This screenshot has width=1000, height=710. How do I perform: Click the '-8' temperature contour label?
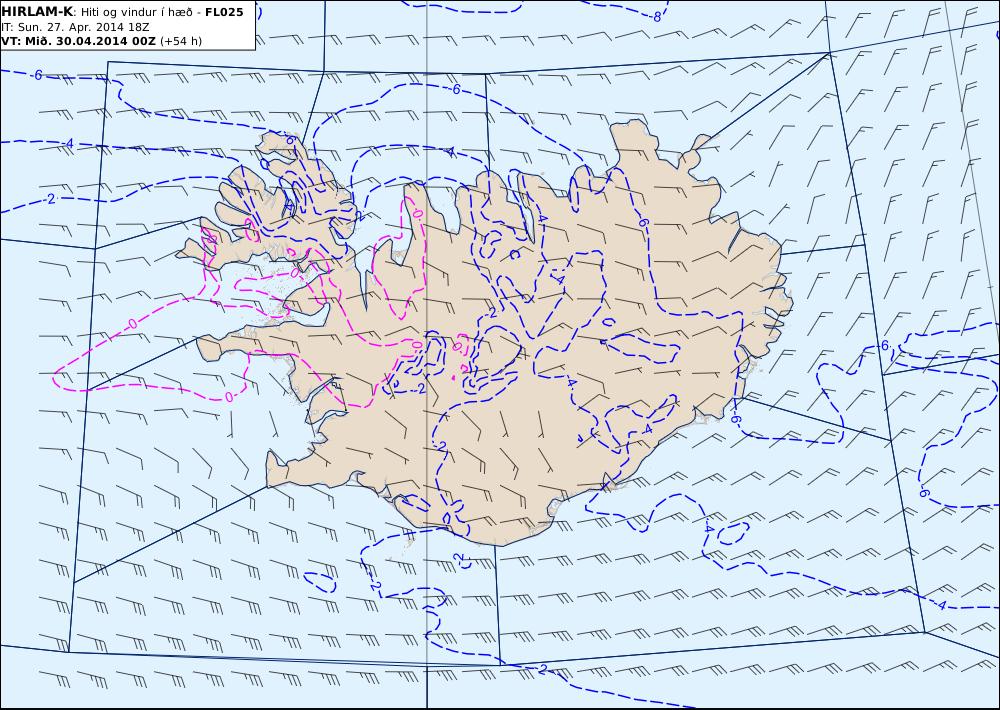point(656,17)
